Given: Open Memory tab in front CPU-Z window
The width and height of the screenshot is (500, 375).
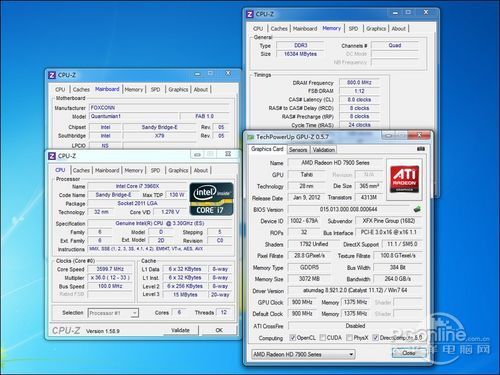Looking at the screenshot, I should [134, 170].
